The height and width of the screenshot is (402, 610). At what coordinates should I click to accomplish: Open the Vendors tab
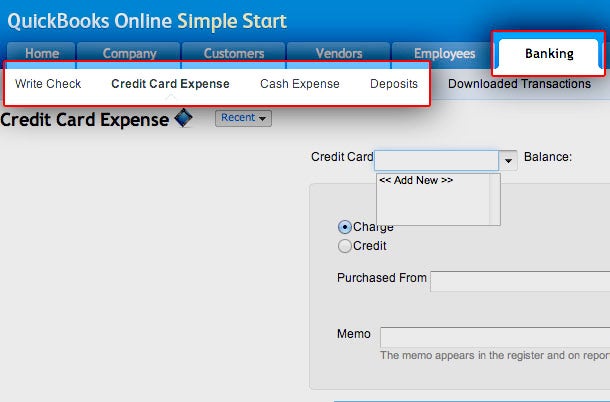point(338,53)
